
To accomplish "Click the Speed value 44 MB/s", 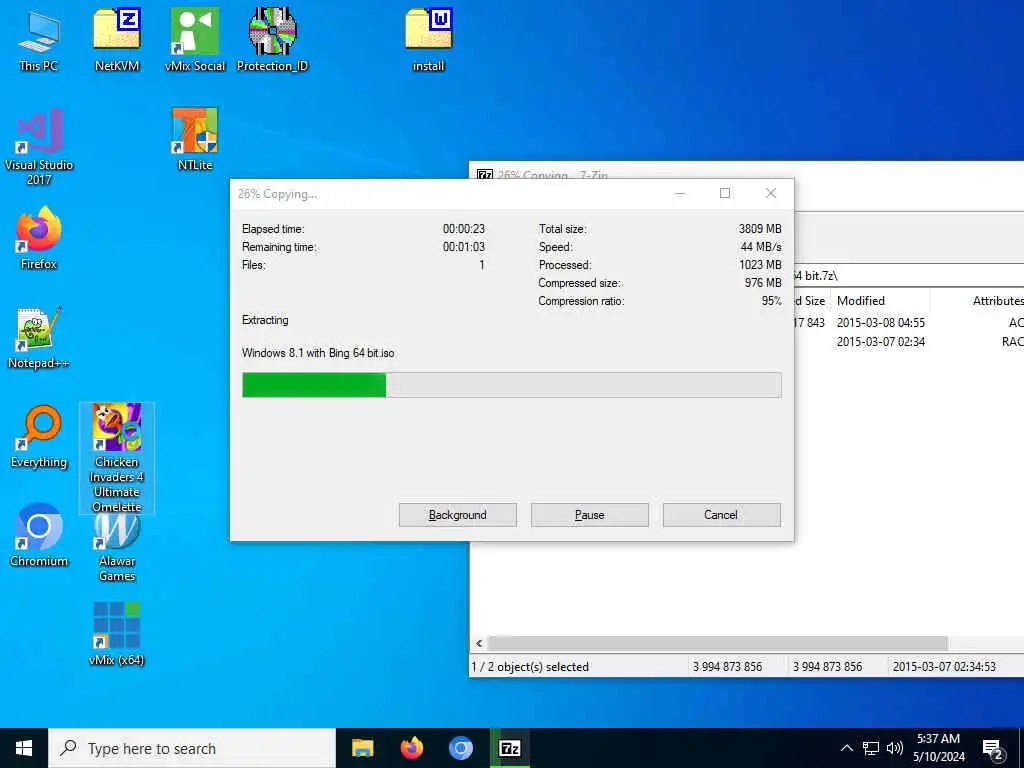I will 761,247.
